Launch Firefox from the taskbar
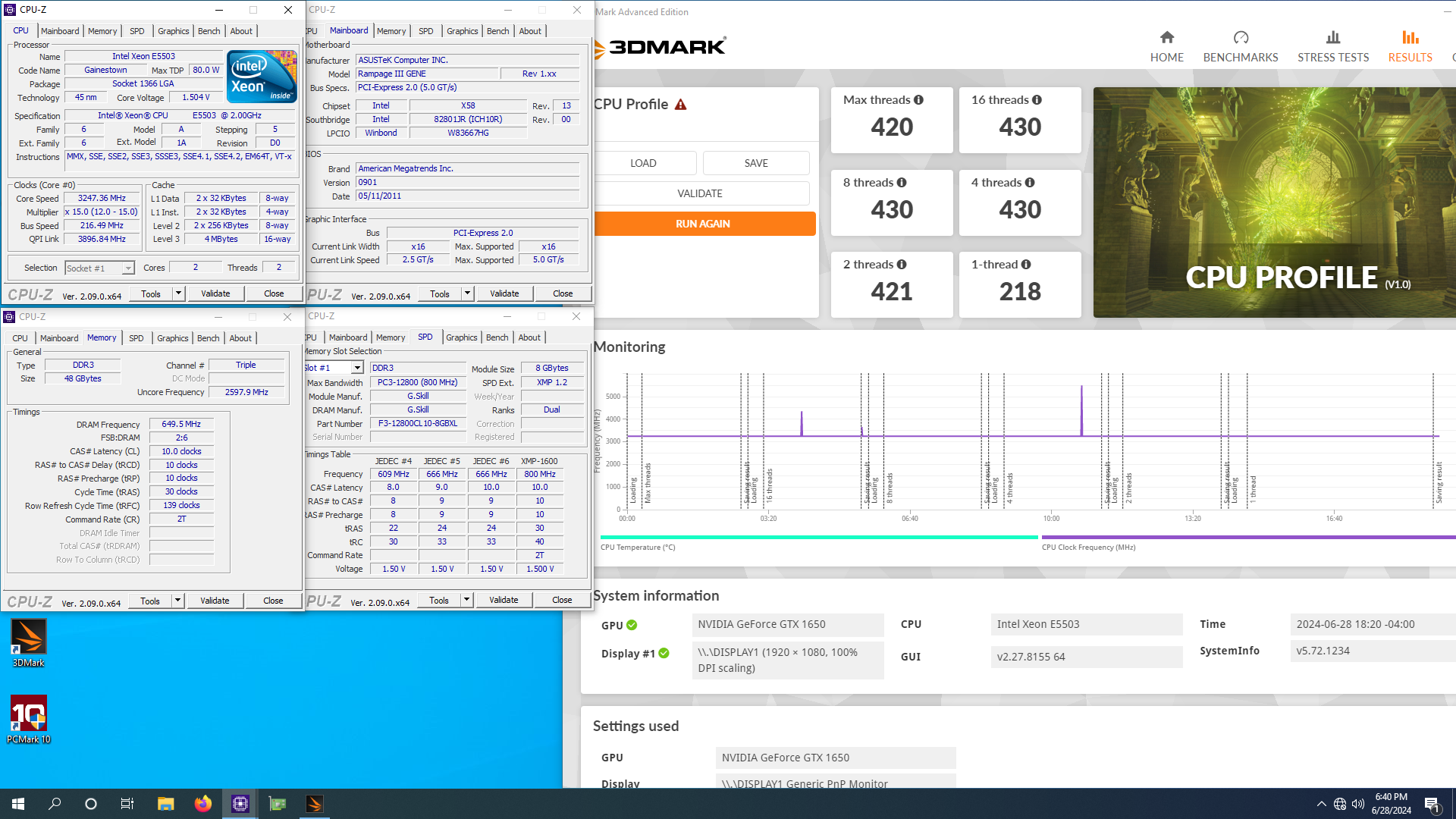Image resolution: width=1456 pixels, height=819 pixels. [202, 804]
